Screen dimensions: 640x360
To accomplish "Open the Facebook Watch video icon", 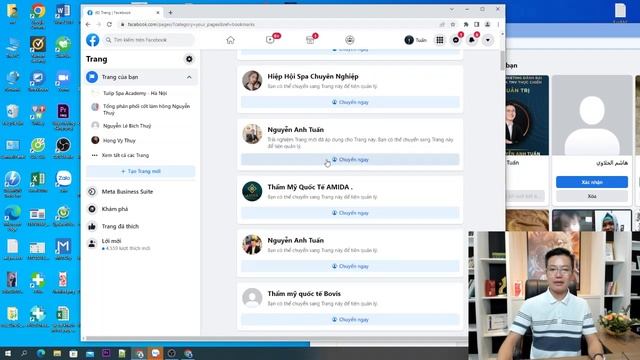I will click(x=270, y=40).
